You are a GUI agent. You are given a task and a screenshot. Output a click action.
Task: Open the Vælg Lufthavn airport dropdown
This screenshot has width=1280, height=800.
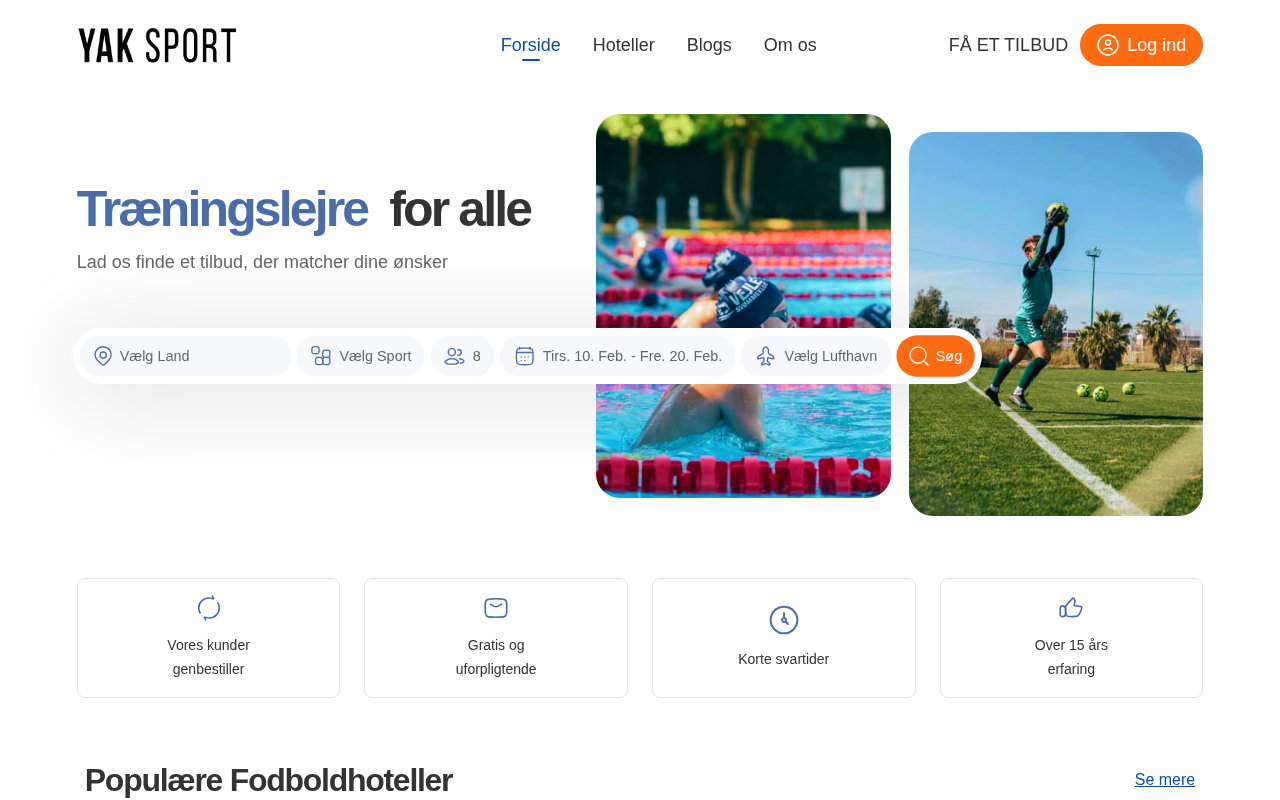click(x=816, y=356)
